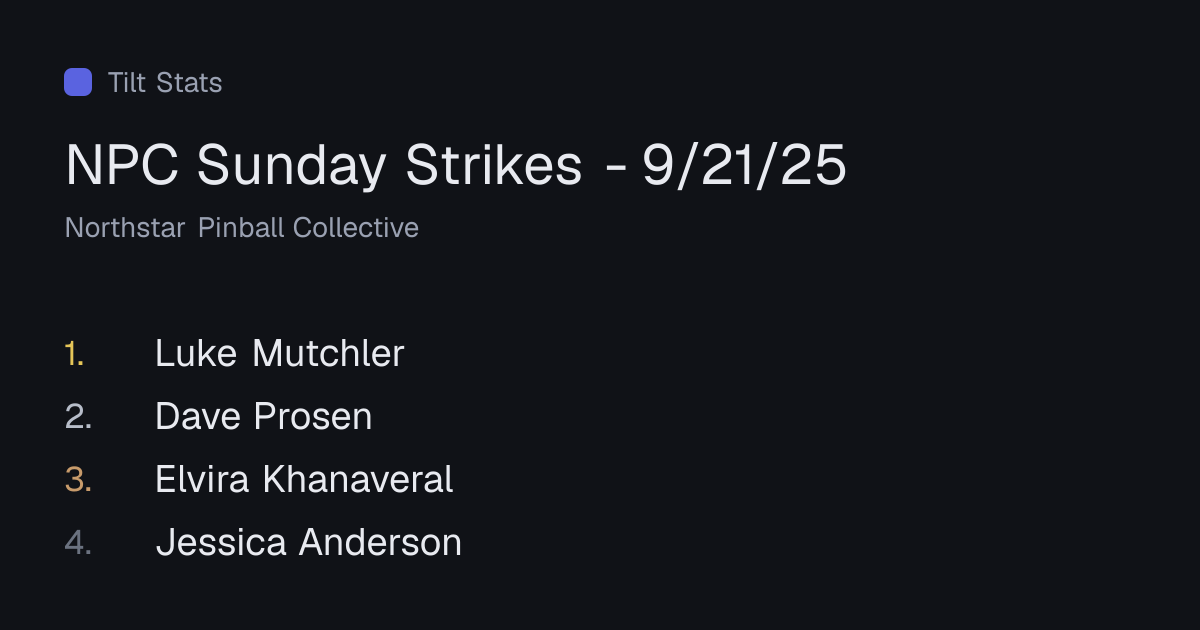Screen dimensions: 1200x630
Task: Click the surname Anderson in fourth place
Action: [x=381, y=542]
